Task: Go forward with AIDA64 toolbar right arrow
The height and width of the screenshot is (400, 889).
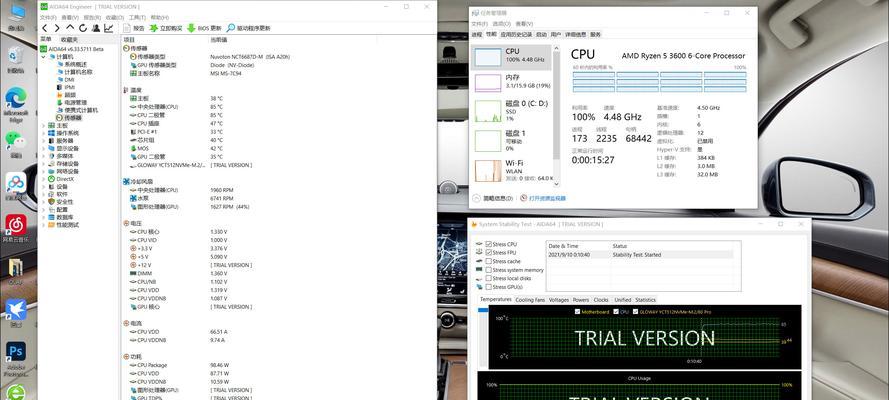Action: [x=57, y=28]
